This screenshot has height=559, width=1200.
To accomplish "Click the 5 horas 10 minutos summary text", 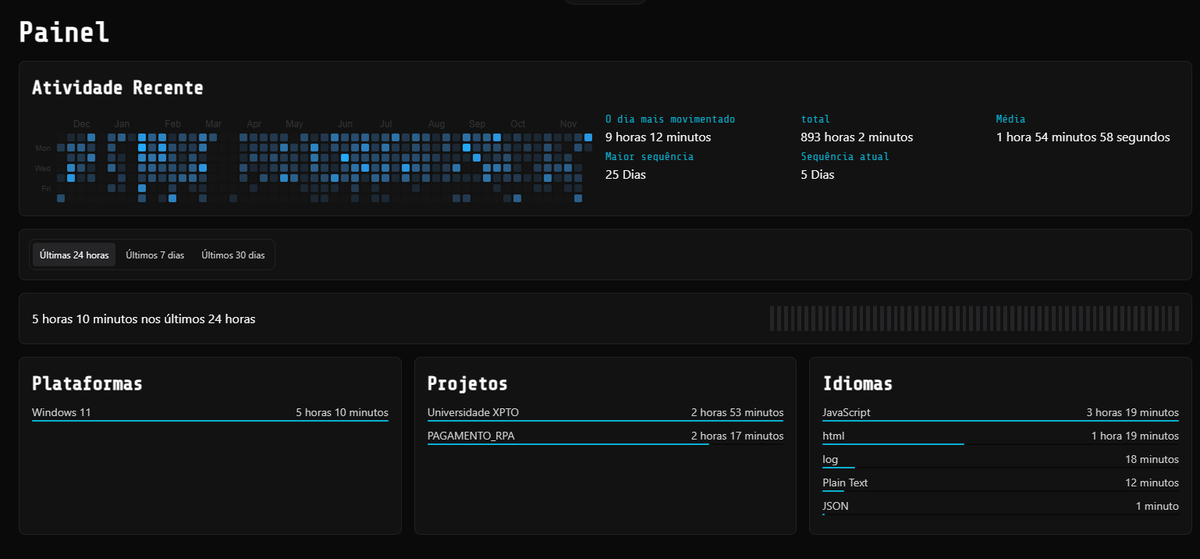I will coord(144,319).
